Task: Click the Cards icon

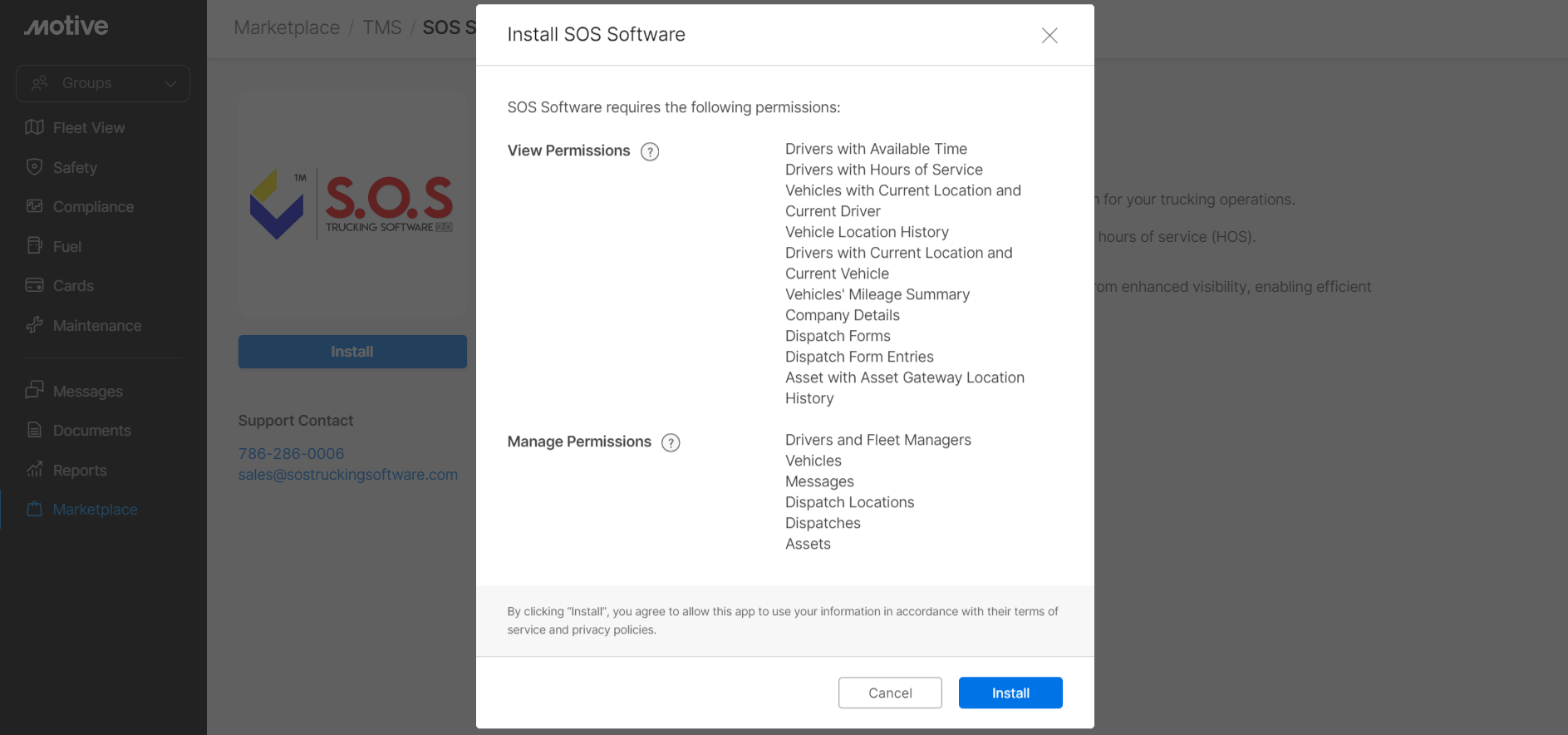Action: [x=34, y=285]
